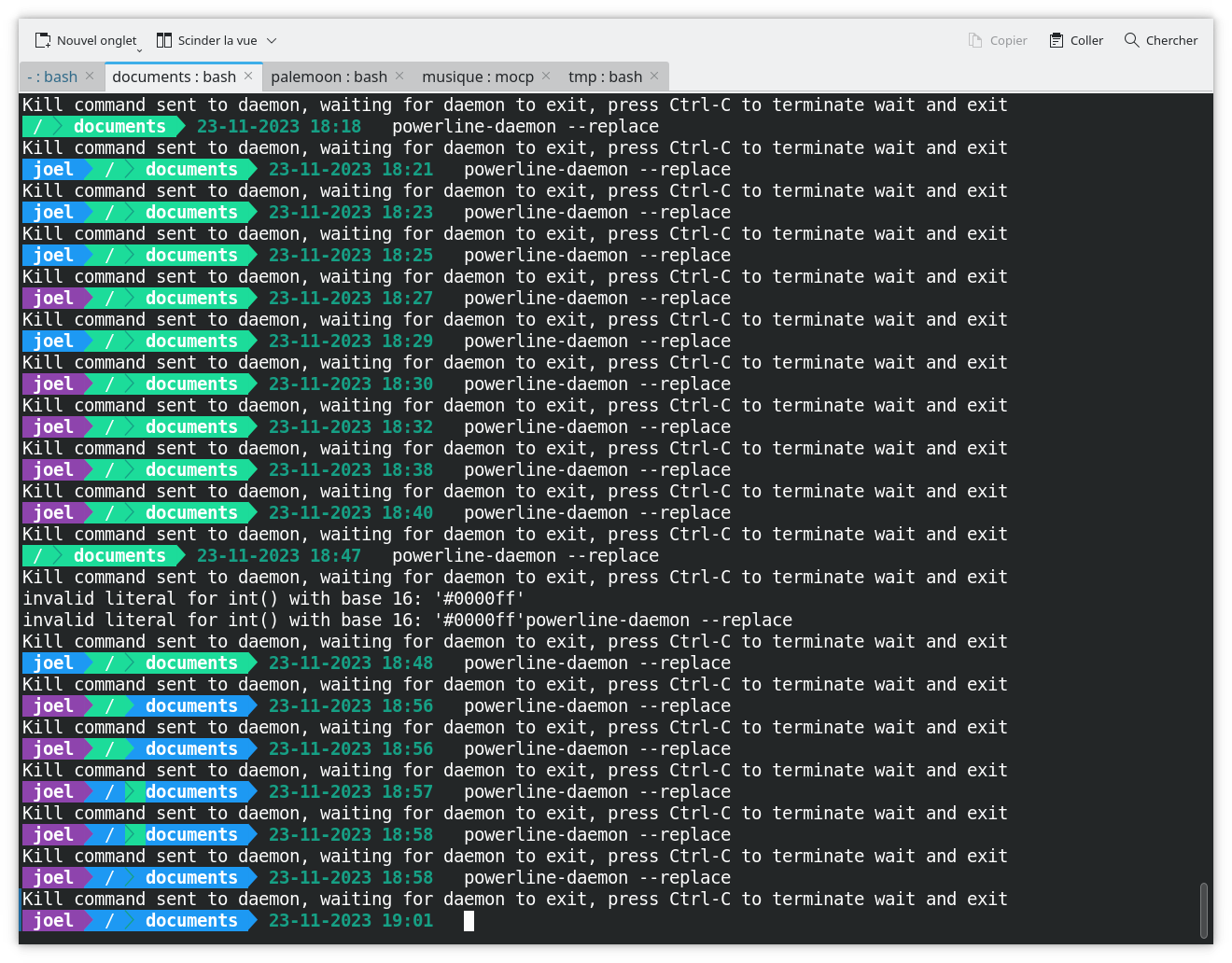
Task: Click the timestamp 23-11-2023 18:18
Action: click(279, 127)
